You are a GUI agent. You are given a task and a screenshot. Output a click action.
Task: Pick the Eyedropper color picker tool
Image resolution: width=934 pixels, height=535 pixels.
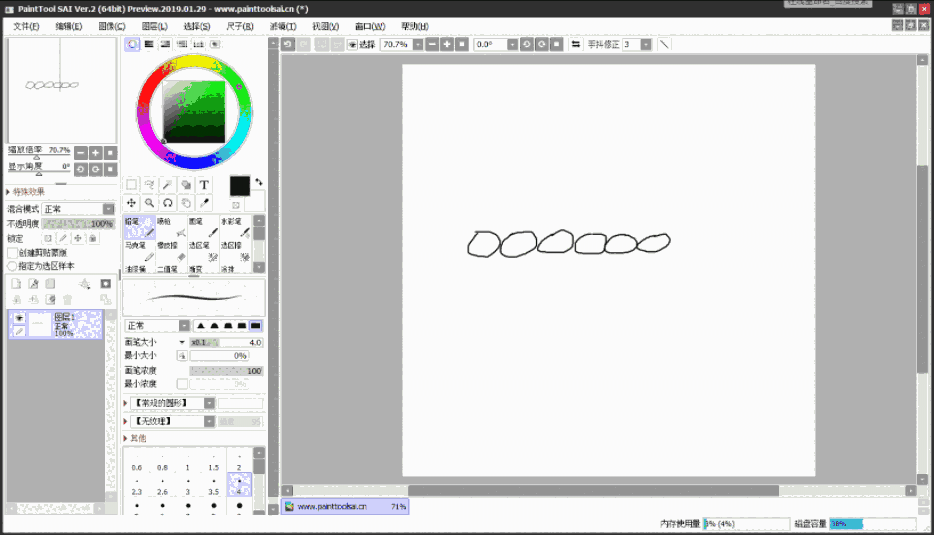[204, 203]
